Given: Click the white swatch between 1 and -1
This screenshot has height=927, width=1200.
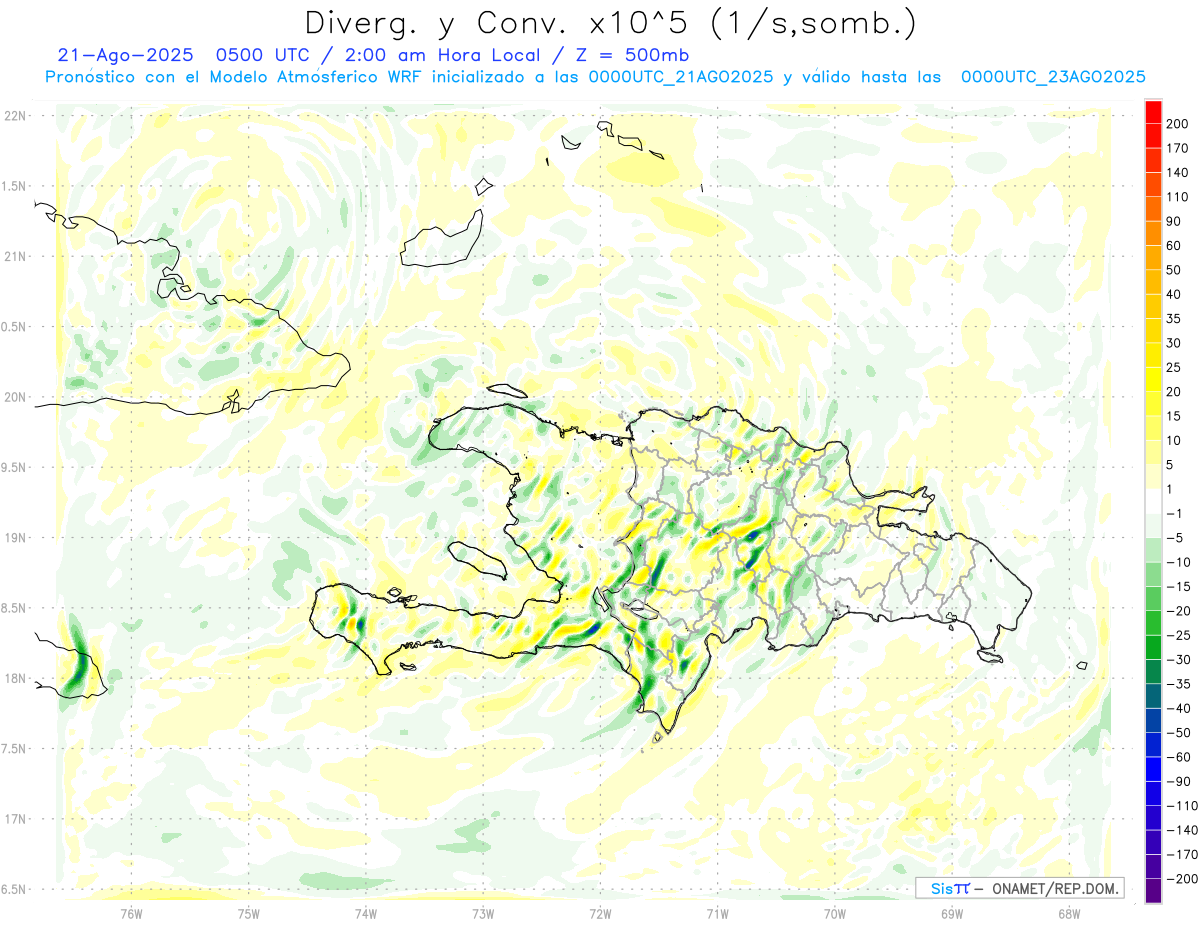Looking at the screenshot, I should (x=1153, y=501).
